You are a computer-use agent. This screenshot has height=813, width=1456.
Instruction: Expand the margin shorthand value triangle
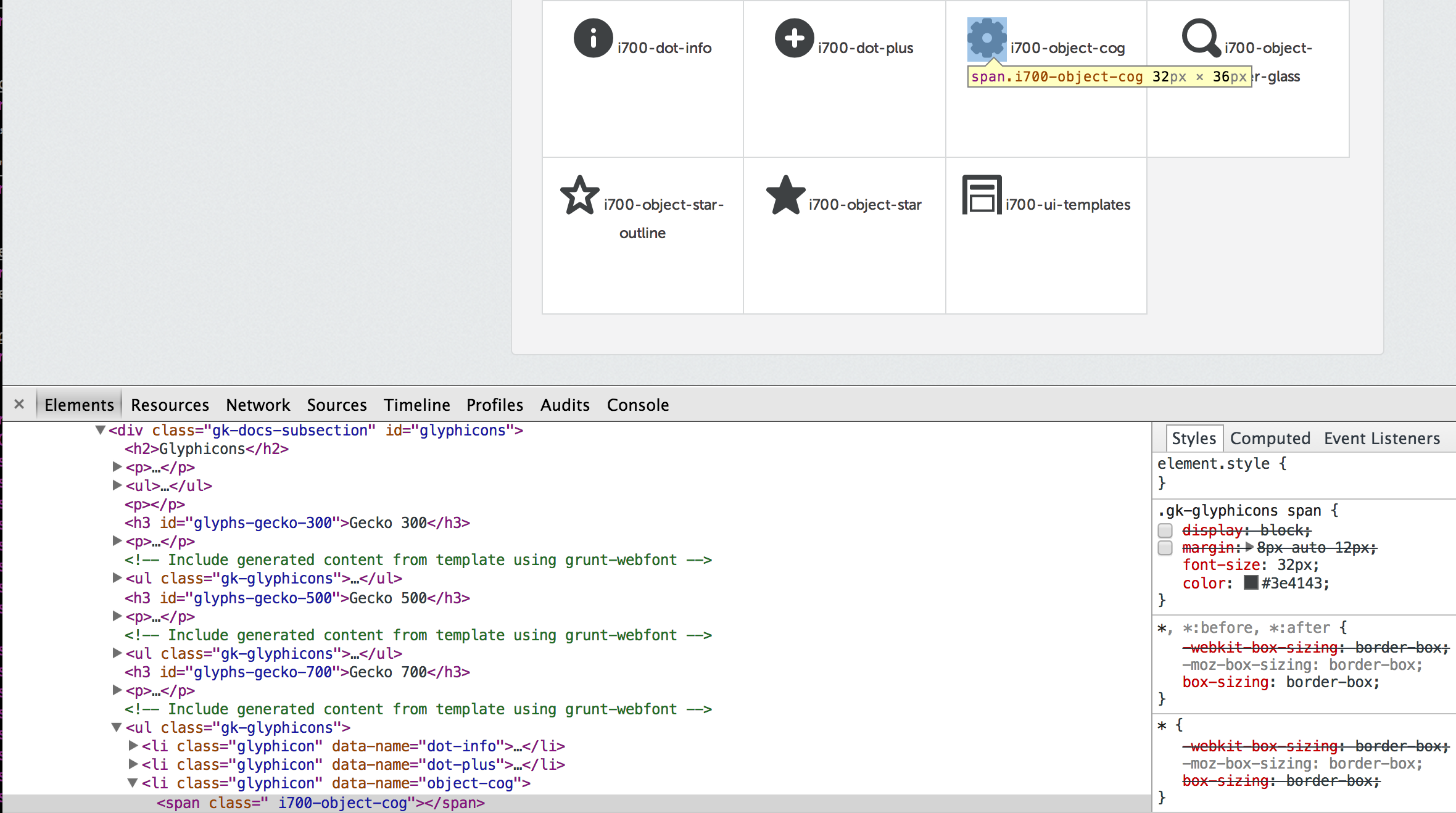(x=1249, y=547)
